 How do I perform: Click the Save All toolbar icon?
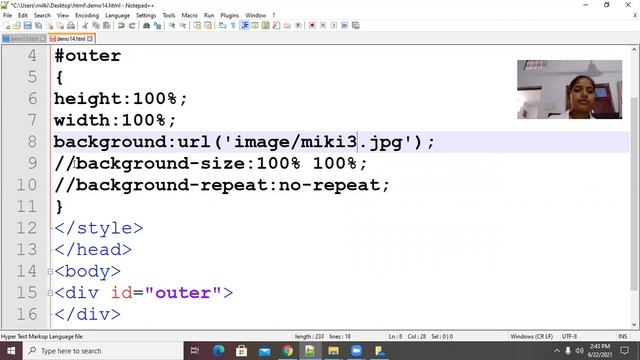pyautogui.click(x=38, y=25)
